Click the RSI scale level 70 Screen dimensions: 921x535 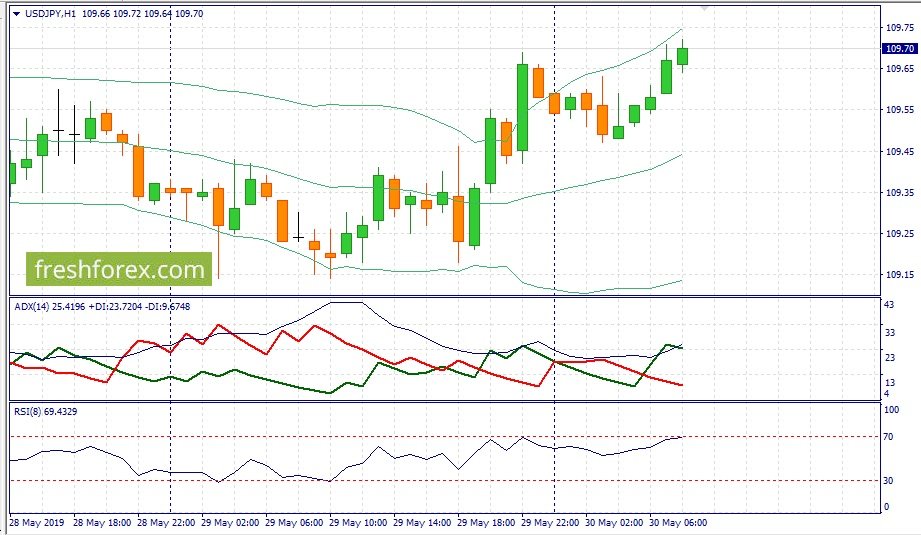(888, 437)
